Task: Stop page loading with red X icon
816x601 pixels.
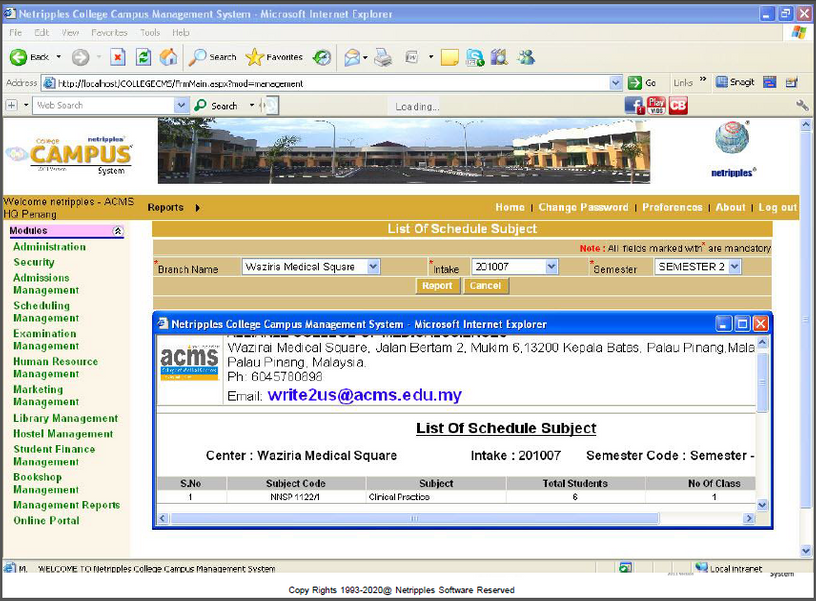Action: (118, 57)
